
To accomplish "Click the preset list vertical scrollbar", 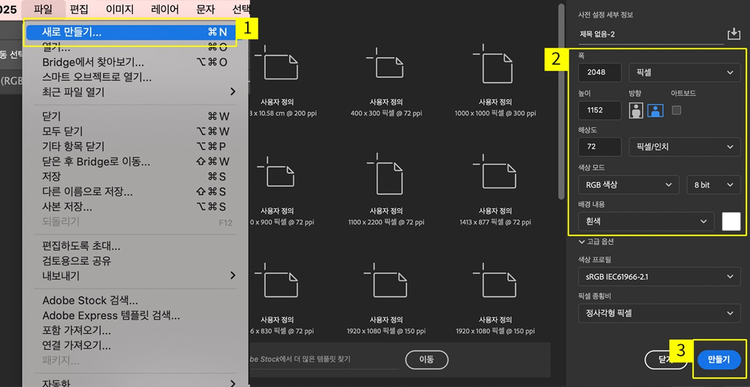I will (x=562, y=102).
